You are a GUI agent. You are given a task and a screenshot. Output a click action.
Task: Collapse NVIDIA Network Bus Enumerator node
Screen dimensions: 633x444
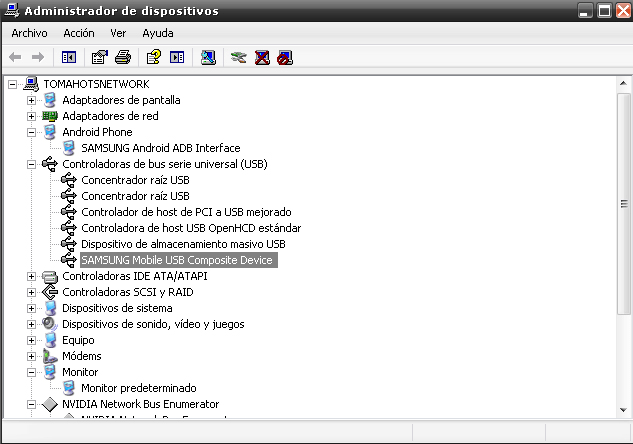click(x=31, y=404)
